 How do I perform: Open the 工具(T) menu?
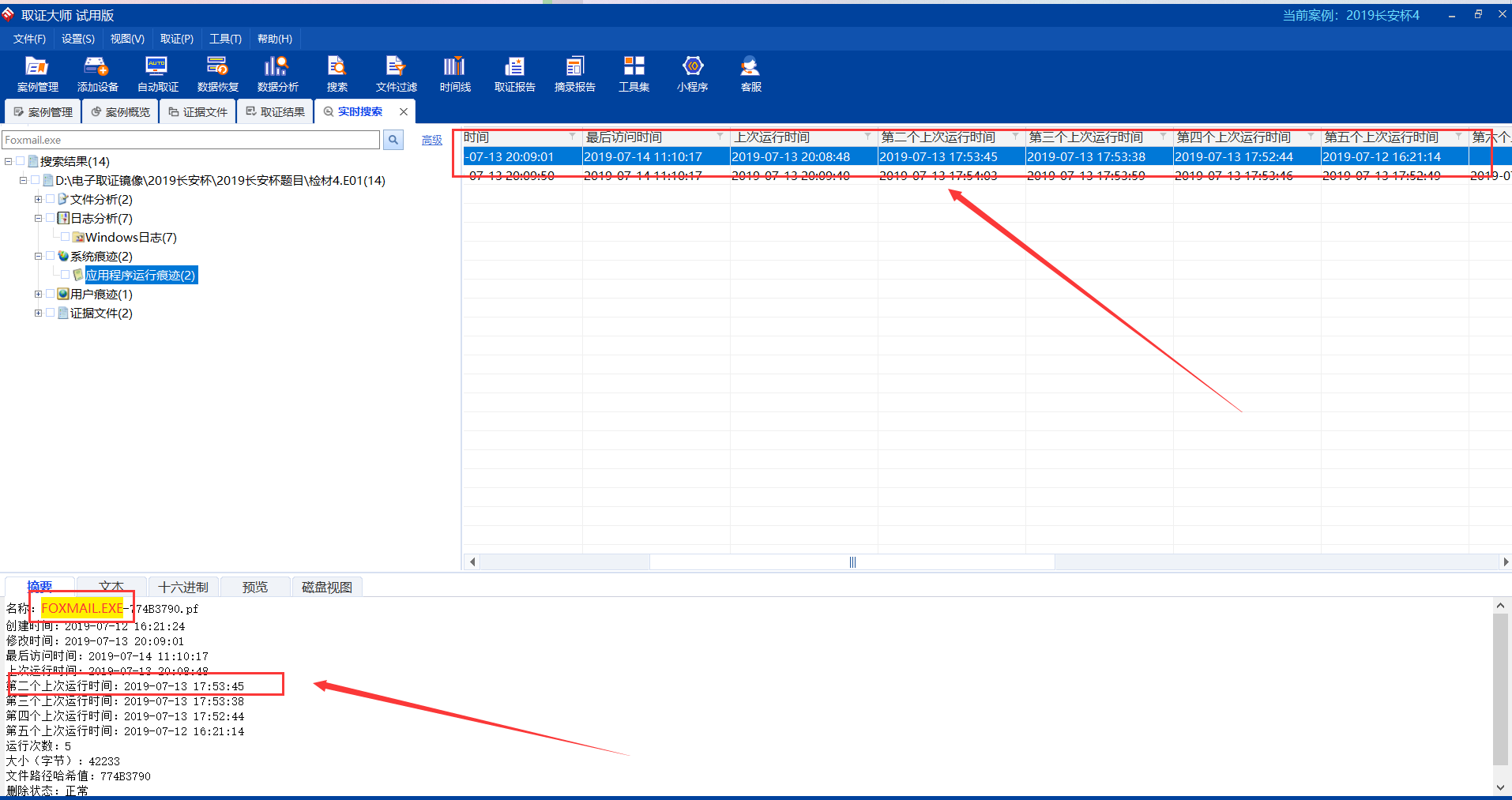[x=225, y=39]
